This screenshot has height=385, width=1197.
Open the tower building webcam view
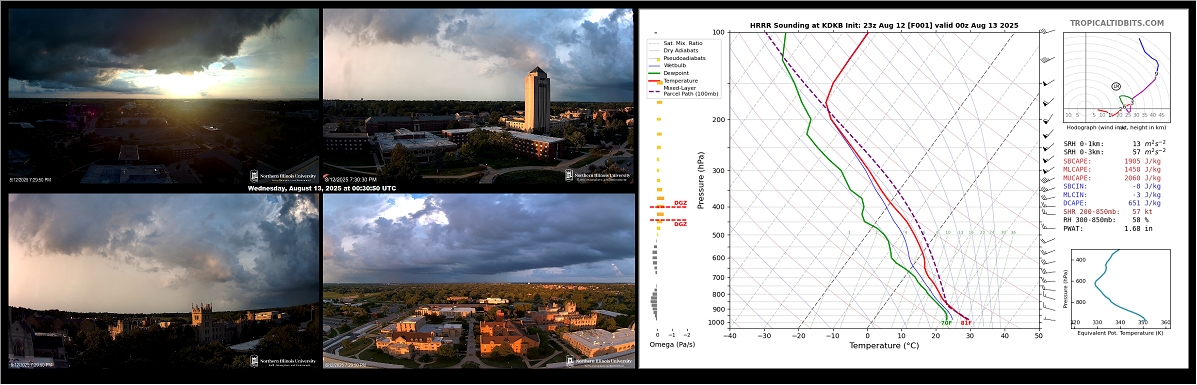point(478,95)
